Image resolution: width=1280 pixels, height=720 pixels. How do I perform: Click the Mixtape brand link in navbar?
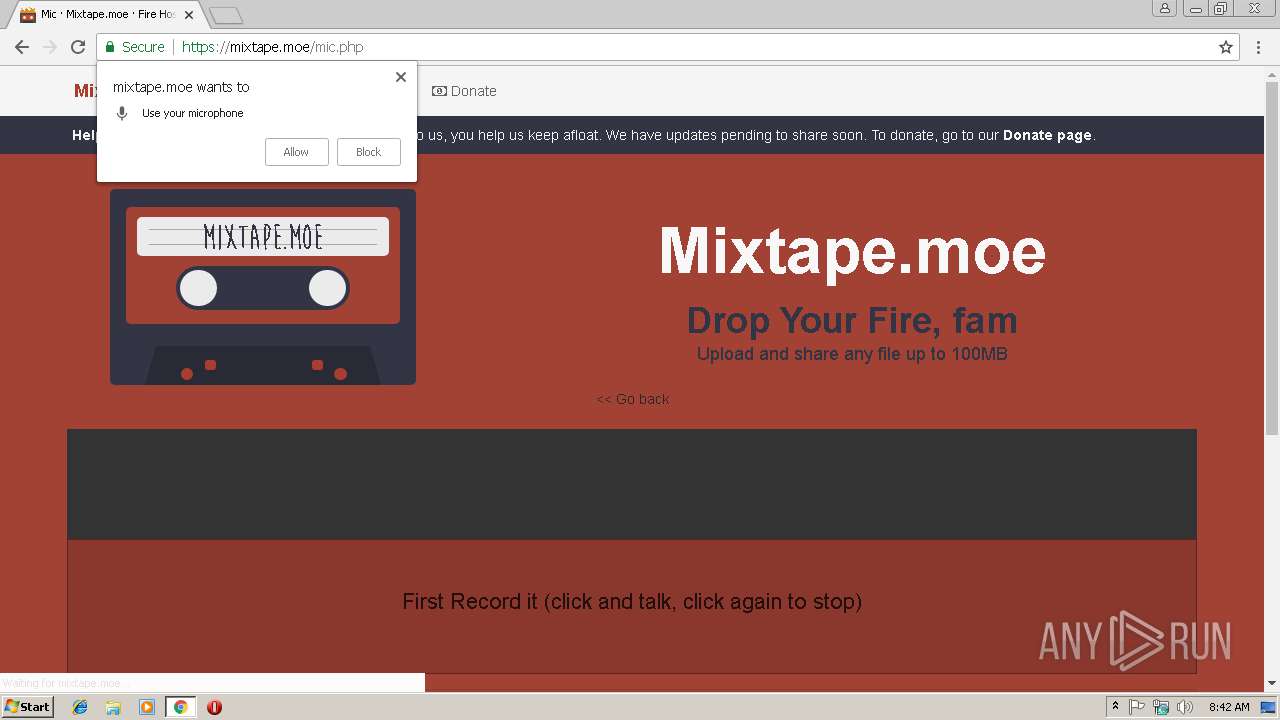point(85,91)
